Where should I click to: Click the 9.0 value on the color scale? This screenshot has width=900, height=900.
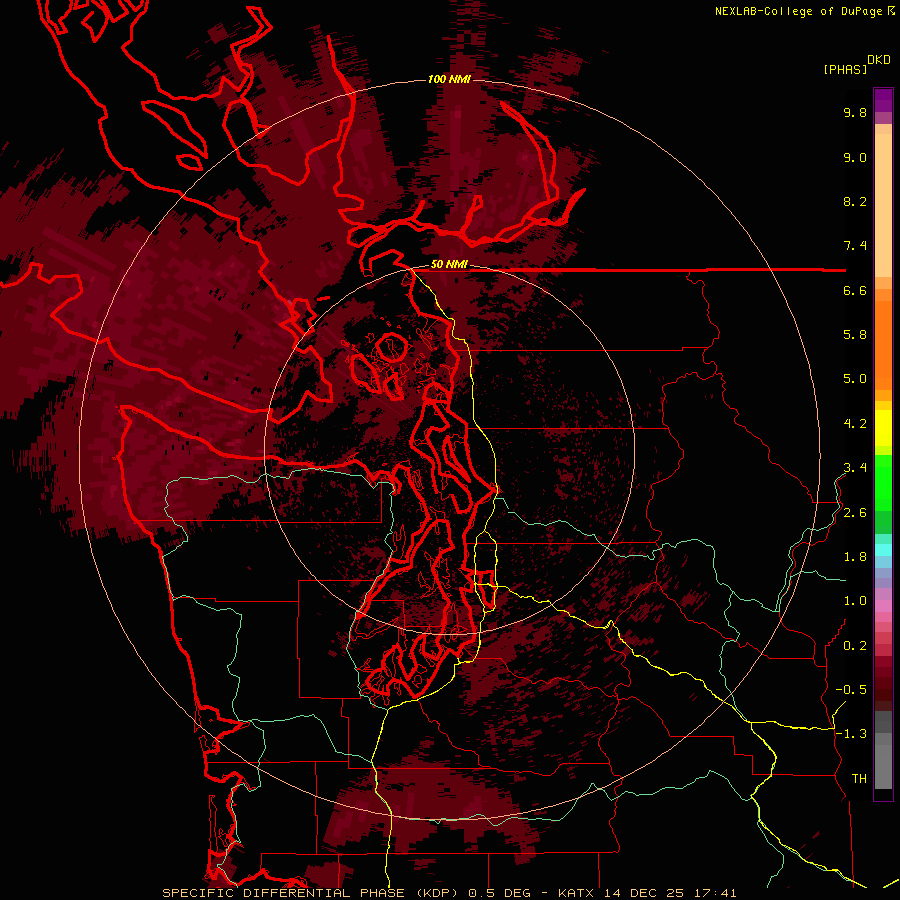855,157
